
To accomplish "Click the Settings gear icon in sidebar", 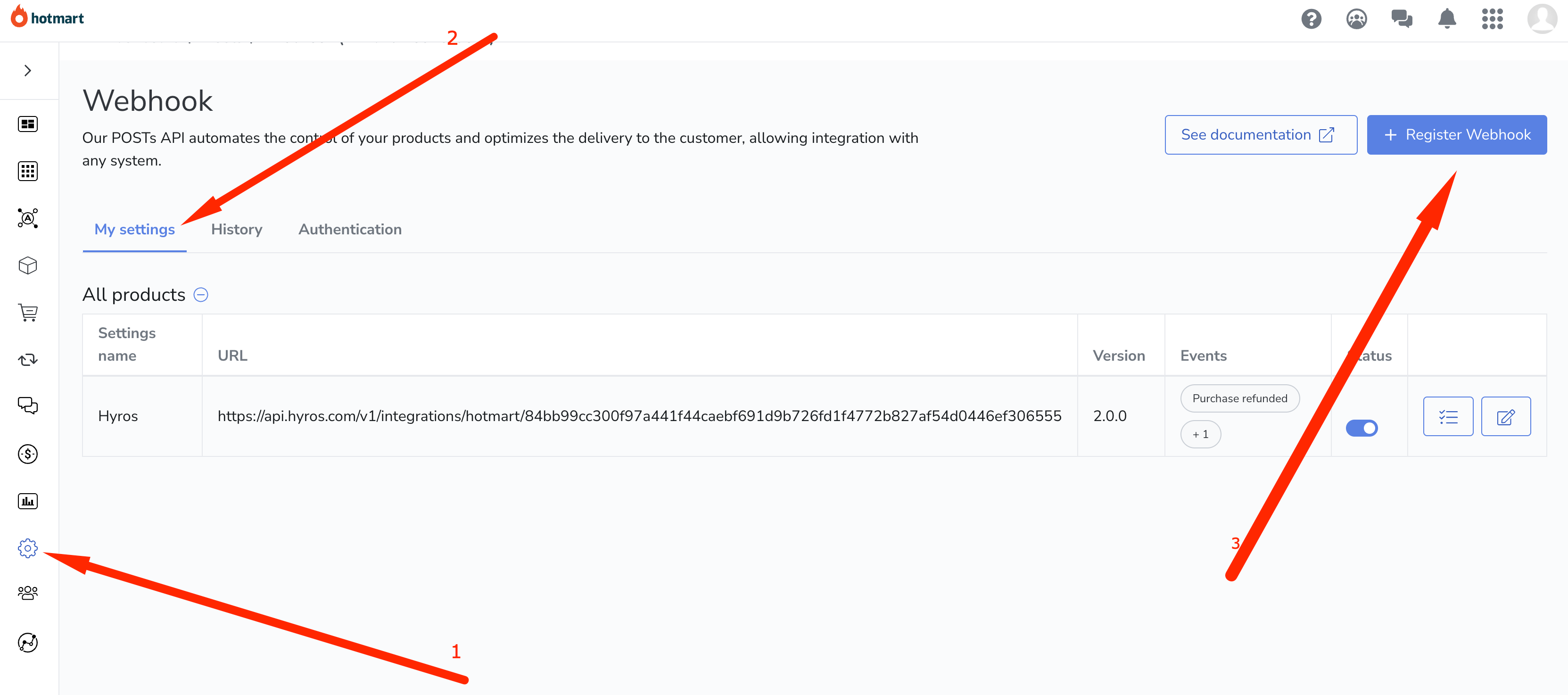I will pos(27,548).
